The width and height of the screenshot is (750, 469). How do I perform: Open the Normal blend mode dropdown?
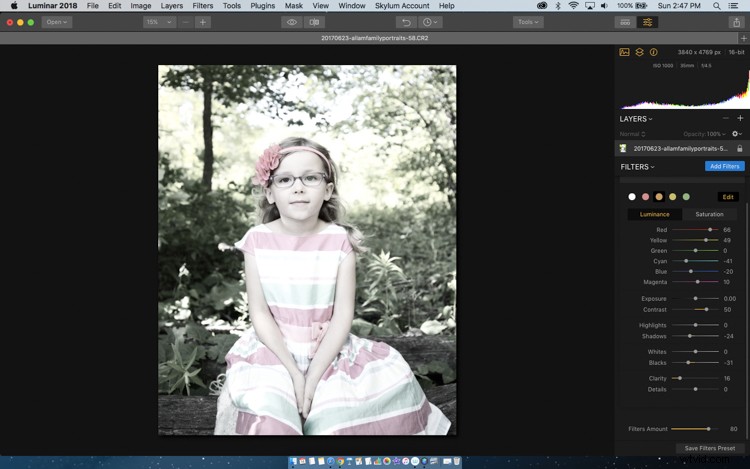632,134
